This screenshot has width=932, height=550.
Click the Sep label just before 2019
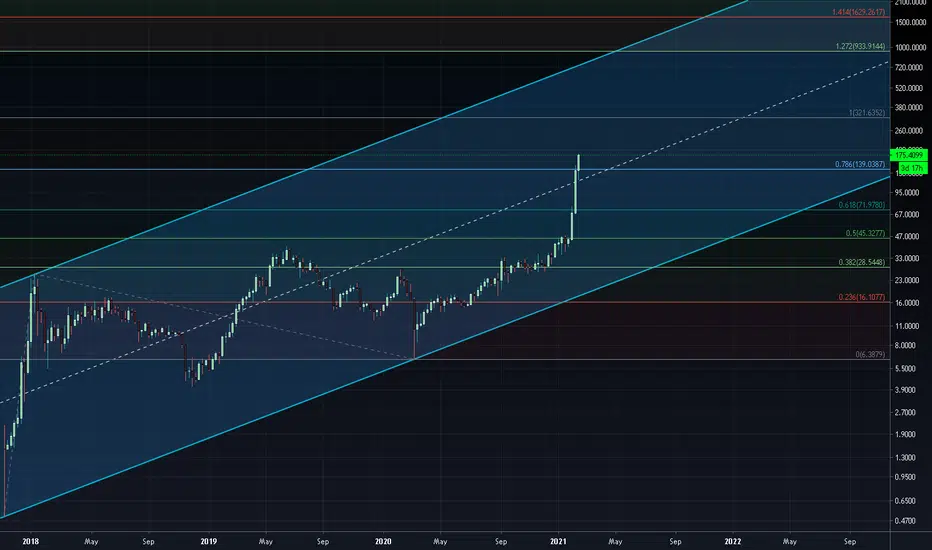(149, 542)
